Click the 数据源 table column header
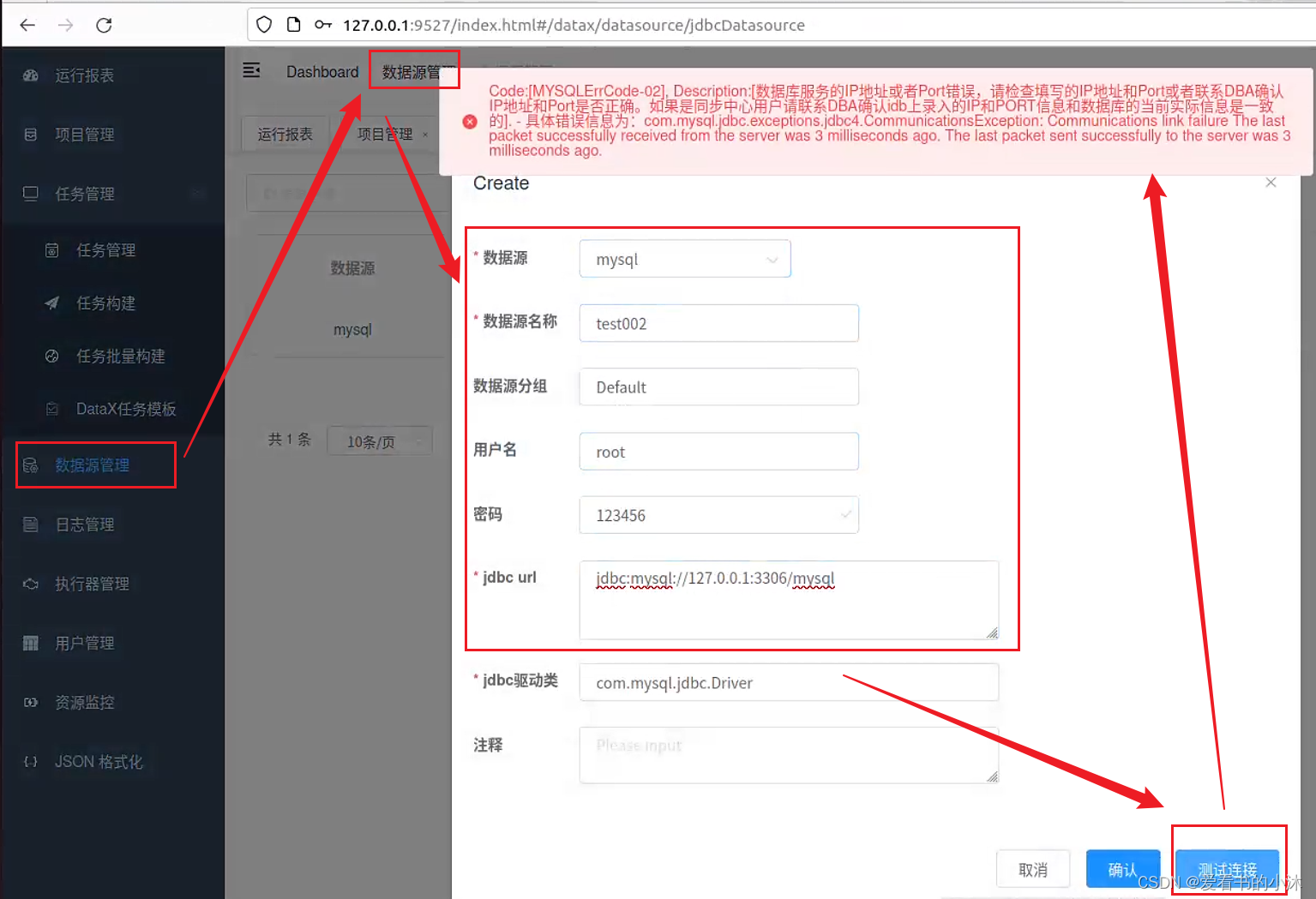This screenshot has width=1316, height=899. pyautogui.click(x=352, y=268)
